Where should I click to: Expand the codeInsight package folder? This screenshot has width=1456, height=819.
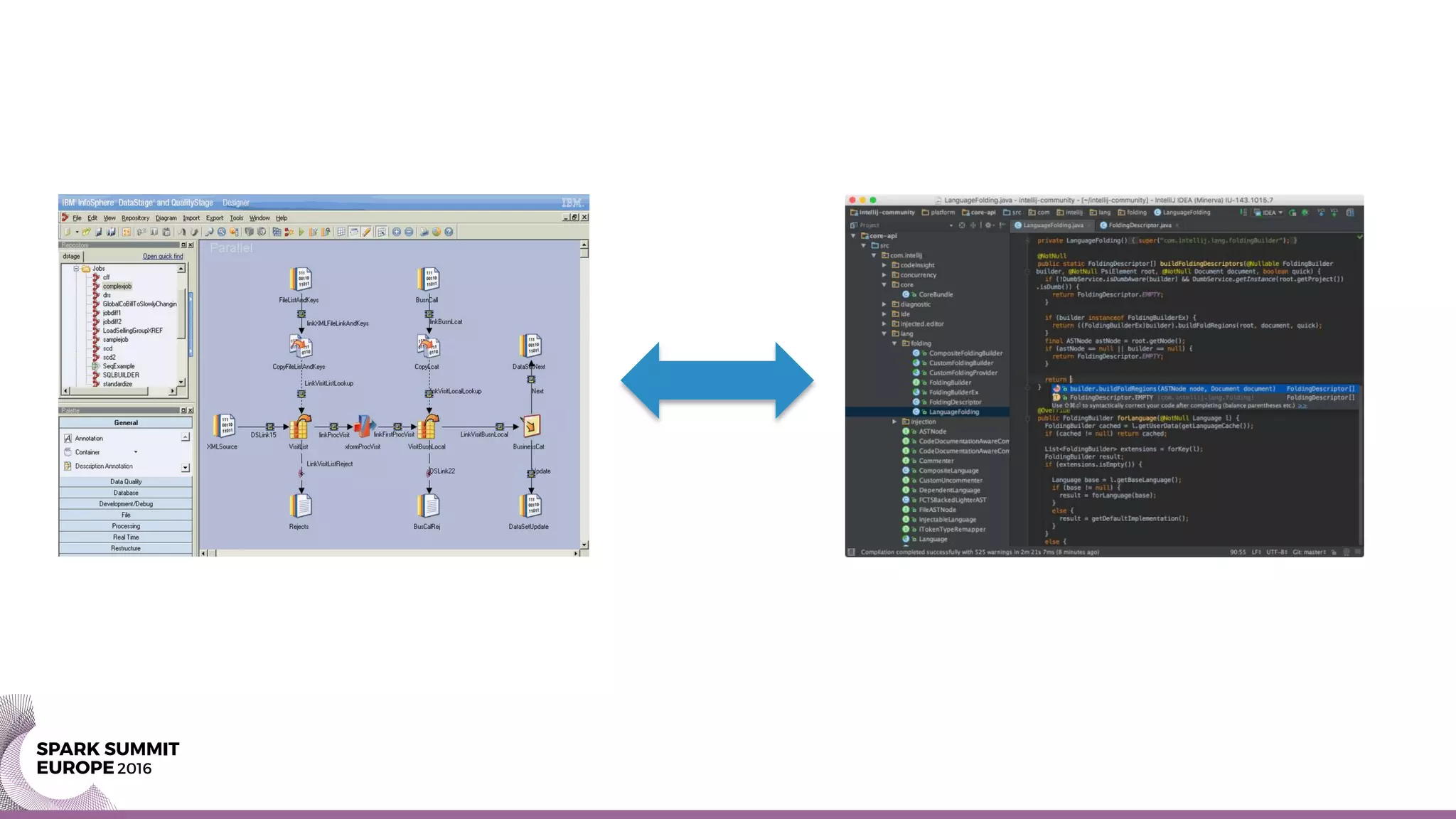pos(884,265)
